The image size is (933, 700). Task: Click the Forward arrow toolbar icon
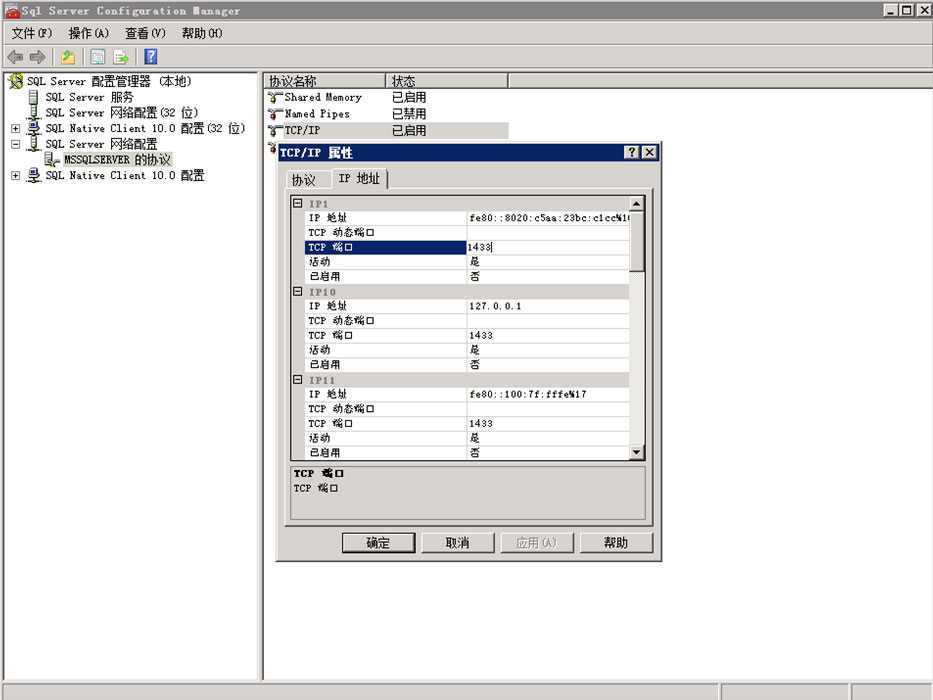click(37, 57)
